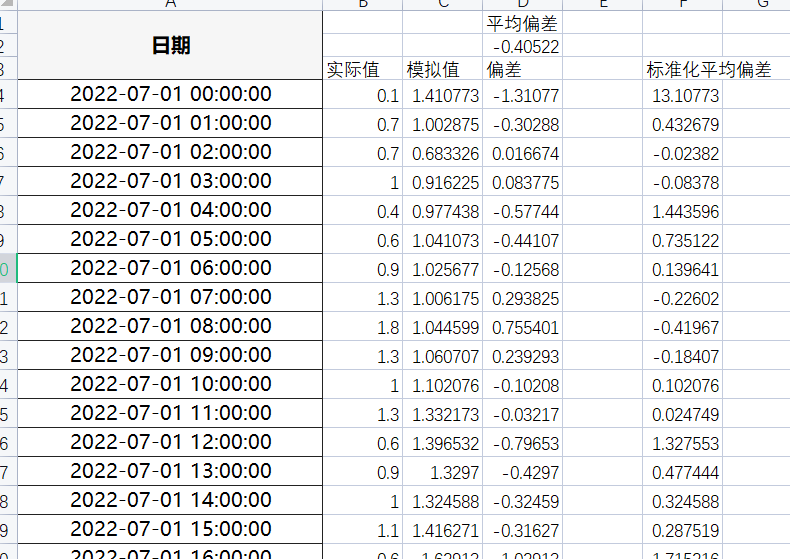Click the 平均偏差 label cell
Image resolution: width=790 pixels, height=559 pixels.
pos(522,24)
